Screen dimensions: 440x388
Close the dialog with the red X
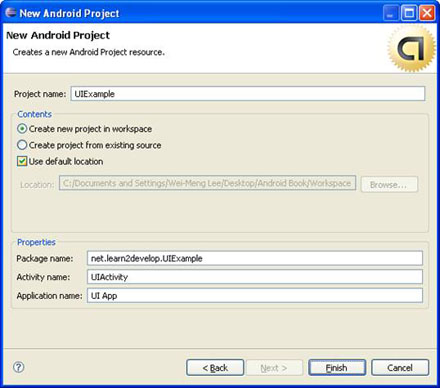[427, 13]
